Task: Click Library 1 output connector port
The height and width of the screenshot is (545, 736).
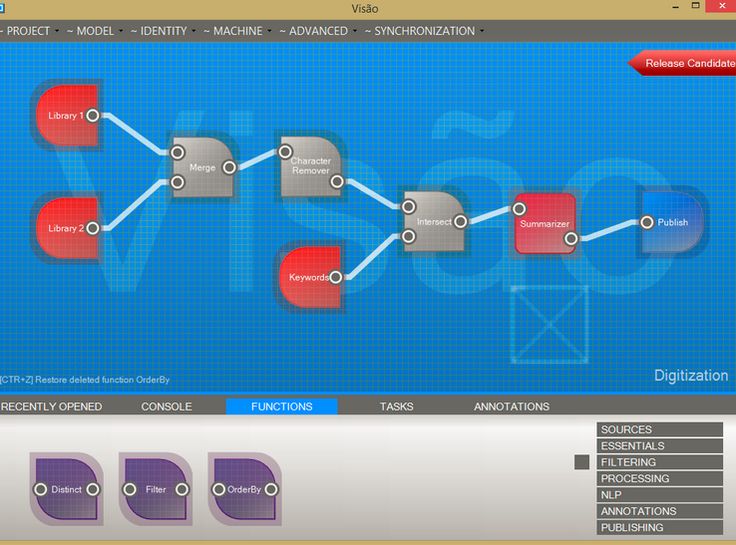Action: [93, 115]
